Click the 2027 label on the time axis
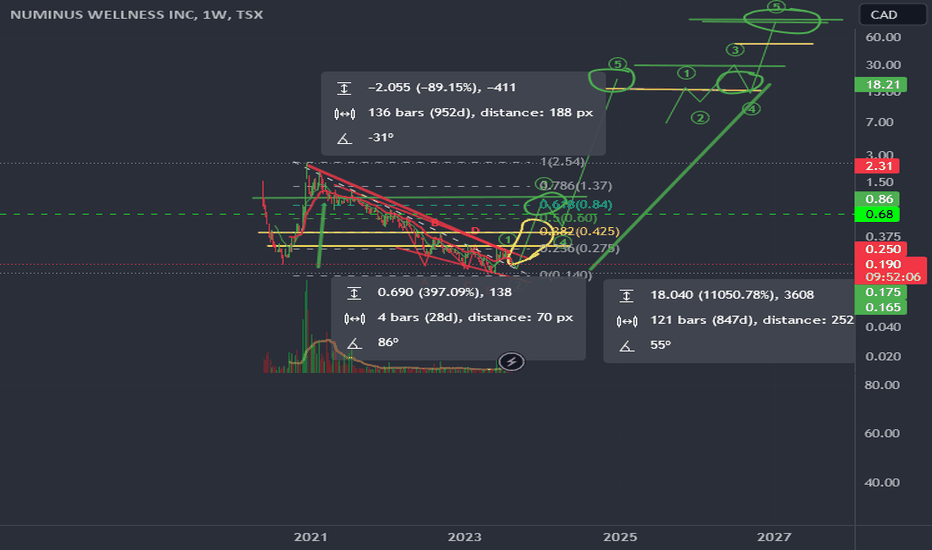932x550 pixels. tap(774, 537)
